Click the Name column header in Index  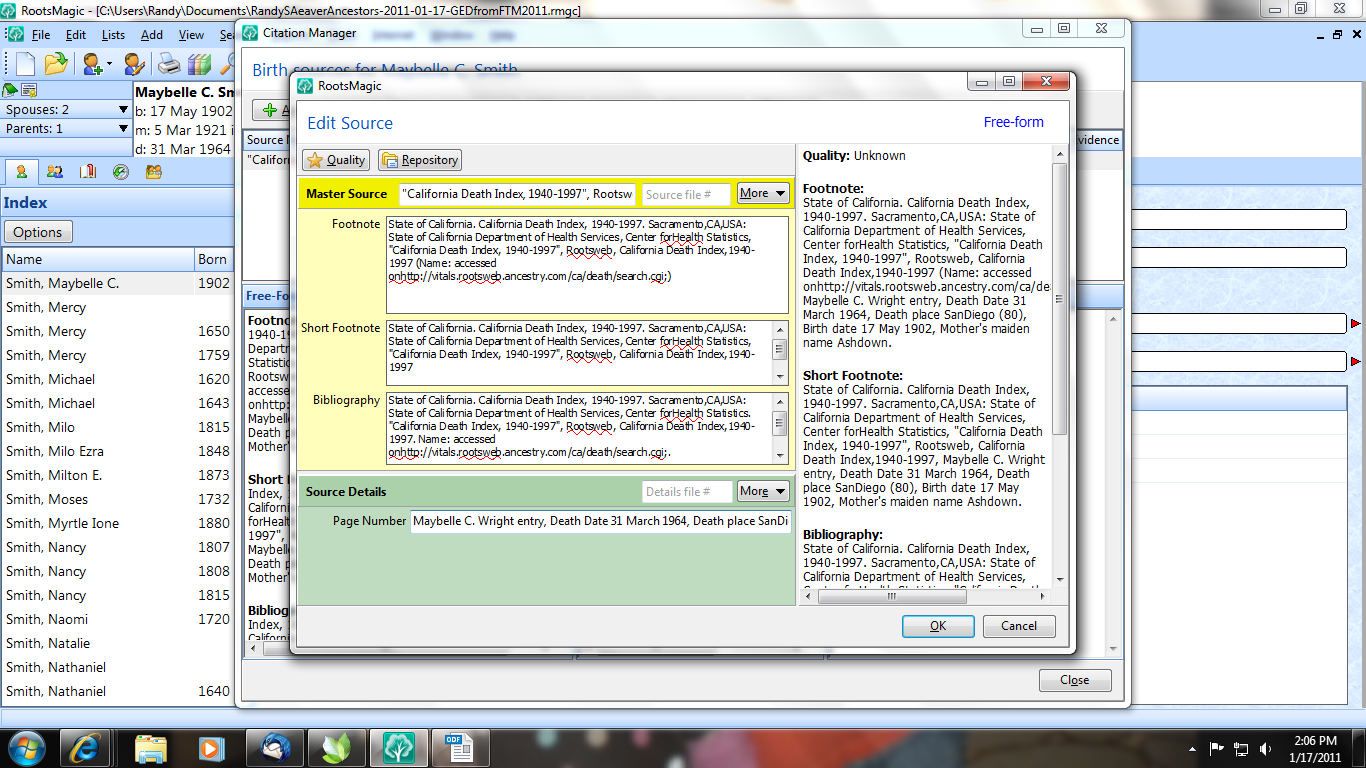(x=98, y=259)
